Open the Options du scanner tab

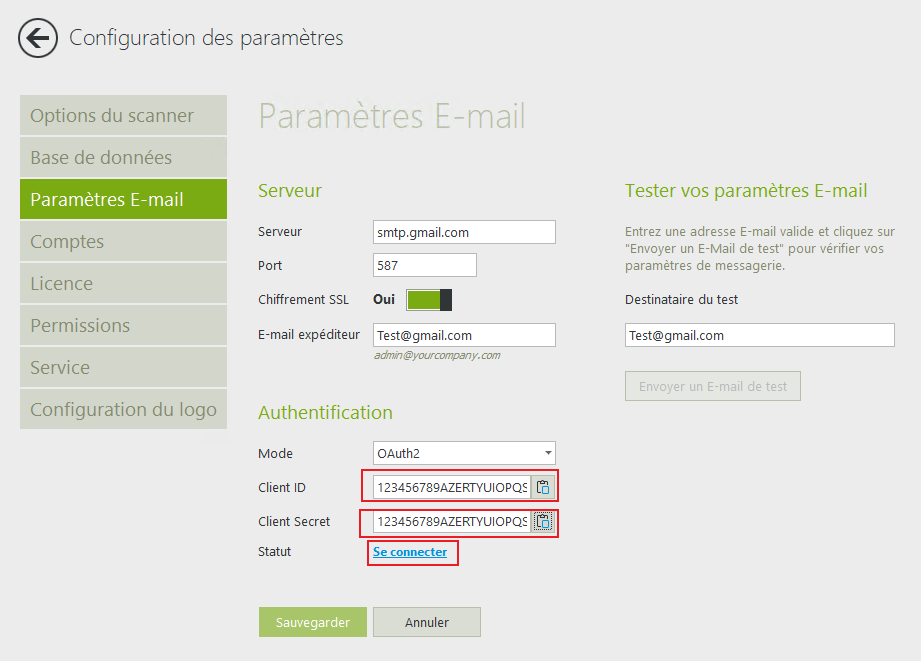coord(123,116)
